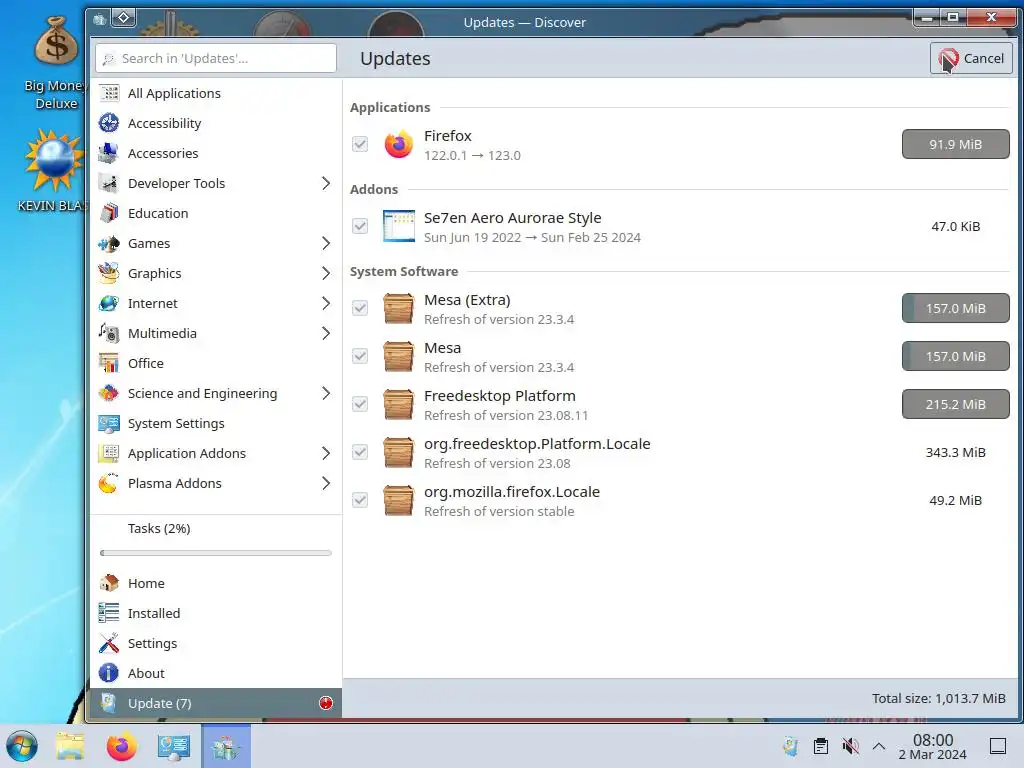Open Big Money Deluxe desktop icon

pyautogui.click(x=56, y=62)
